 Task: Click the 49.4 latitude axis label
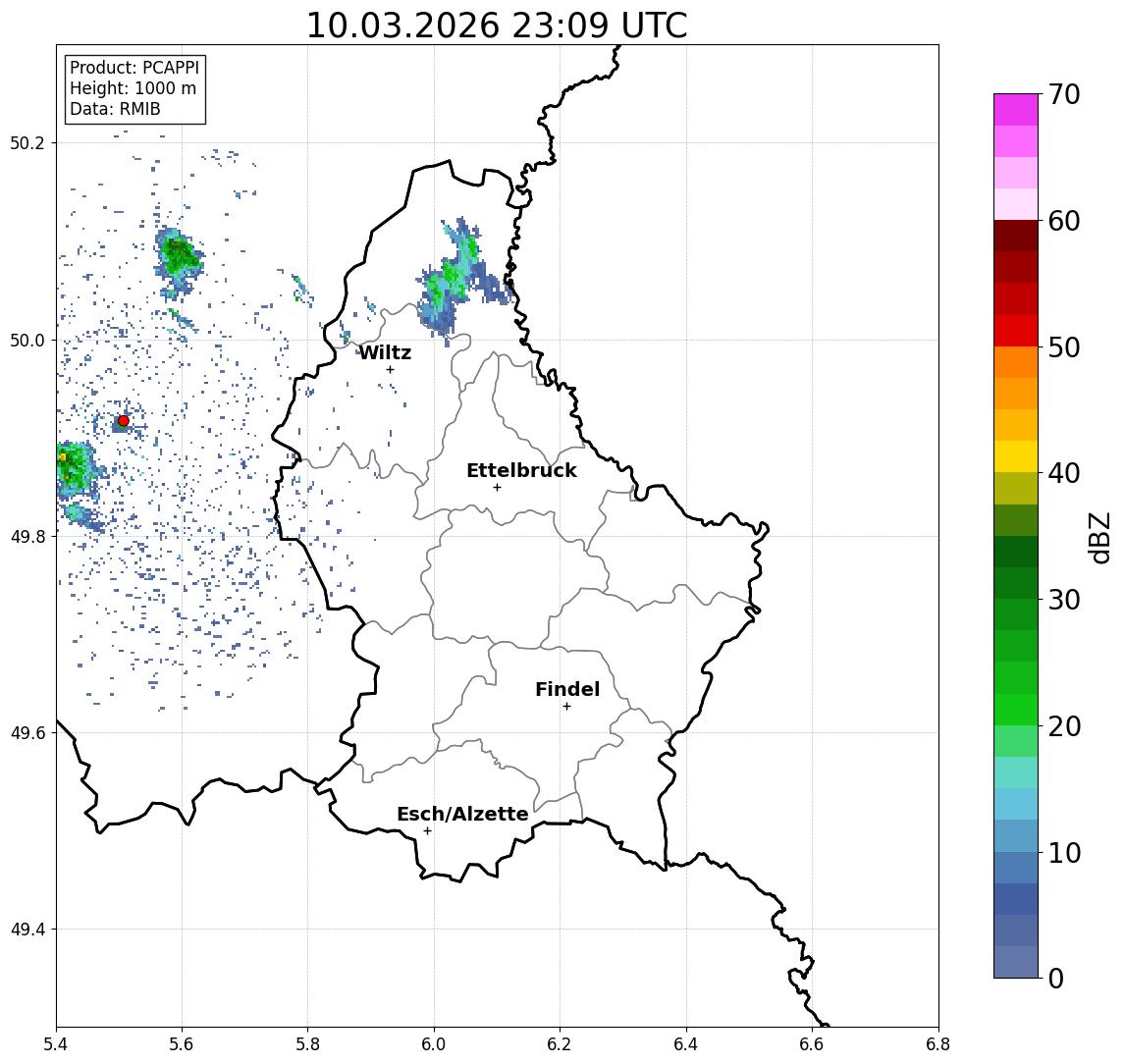pyautogui.click(x=27, y=930)
